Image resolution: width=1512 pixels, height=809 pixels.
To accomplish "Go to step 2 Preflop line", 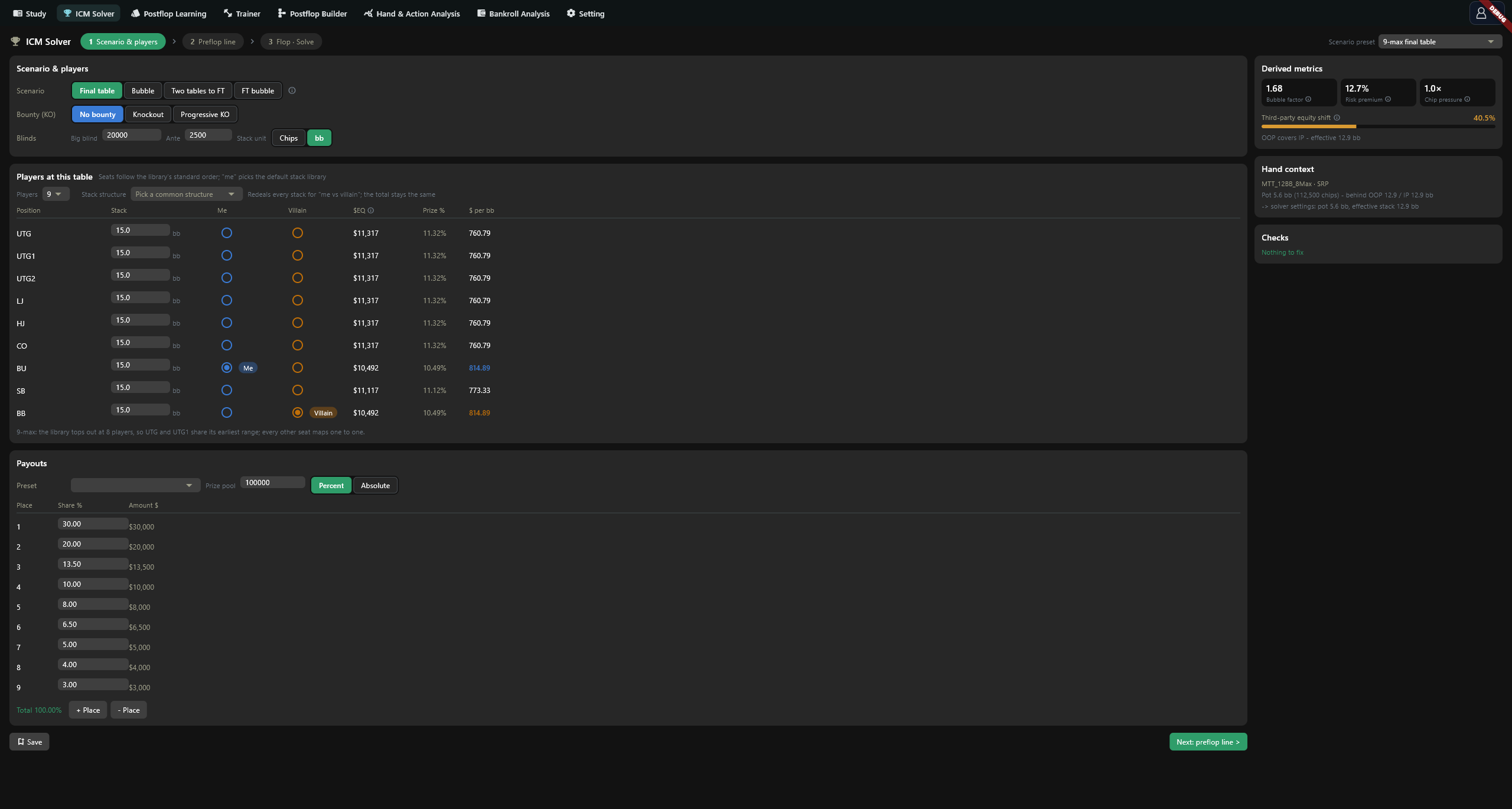I will [x=213, y=41].
